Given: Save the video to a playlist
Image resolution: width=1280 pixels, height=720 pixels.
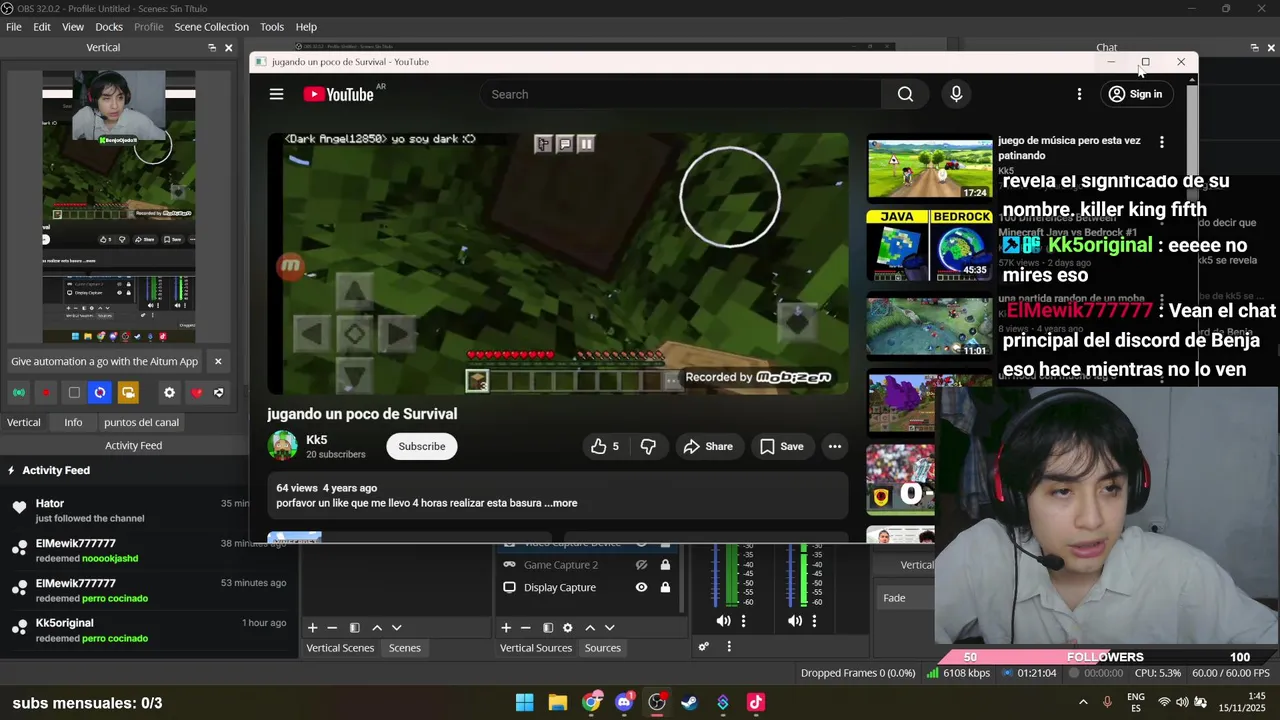Looking at the screenshot, I should point(781,447).
